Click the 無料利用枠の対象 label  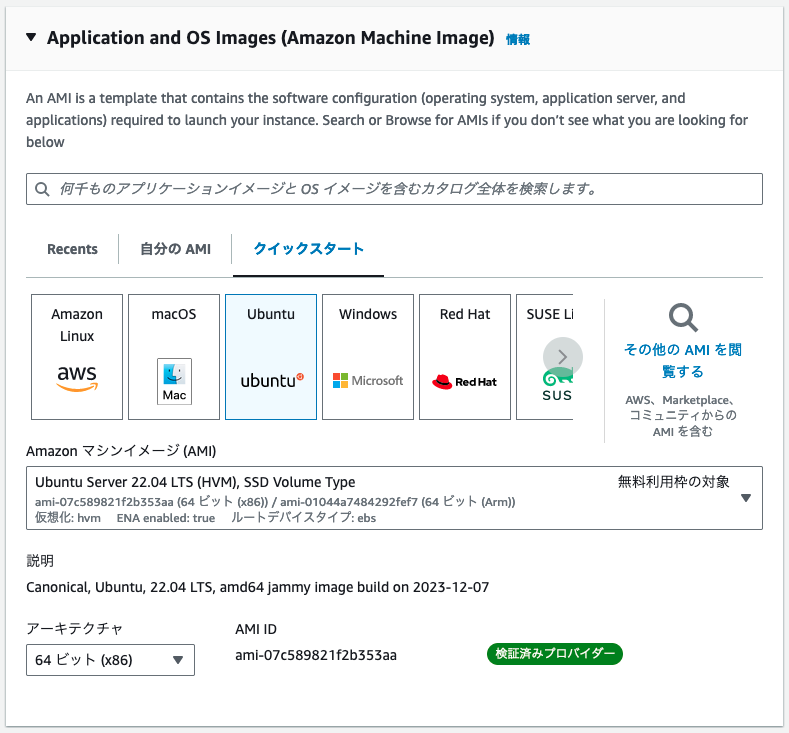(x=673, y=481)
